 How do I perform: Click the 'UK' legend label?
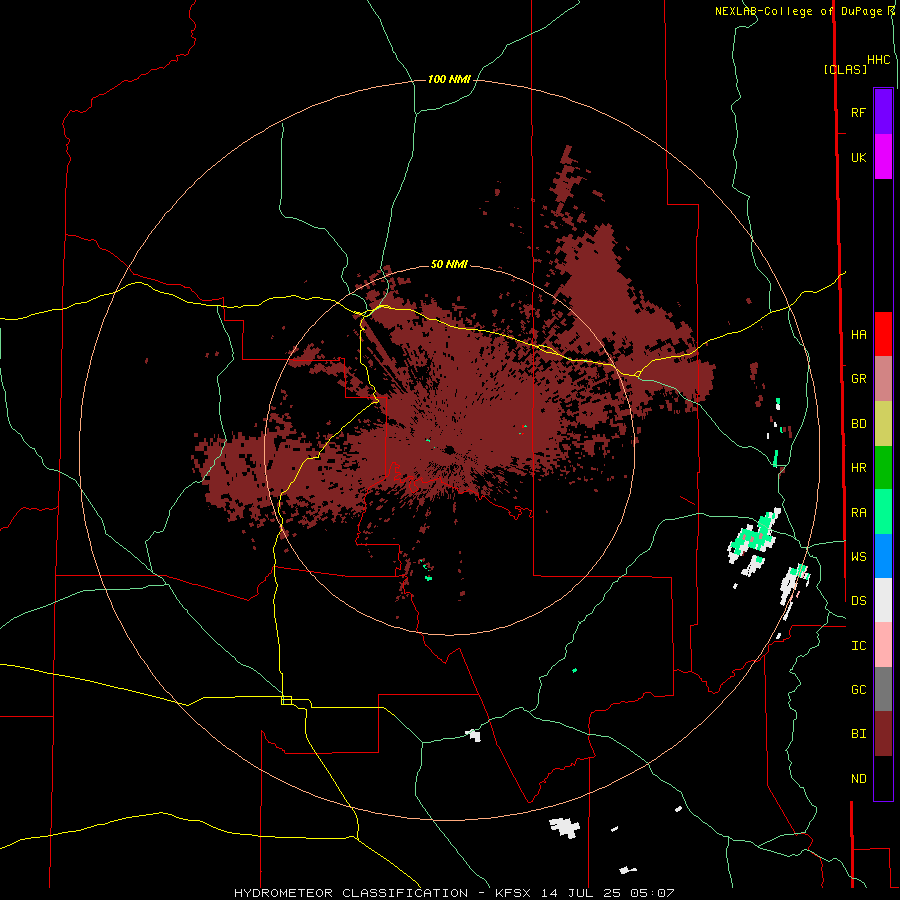858,158
